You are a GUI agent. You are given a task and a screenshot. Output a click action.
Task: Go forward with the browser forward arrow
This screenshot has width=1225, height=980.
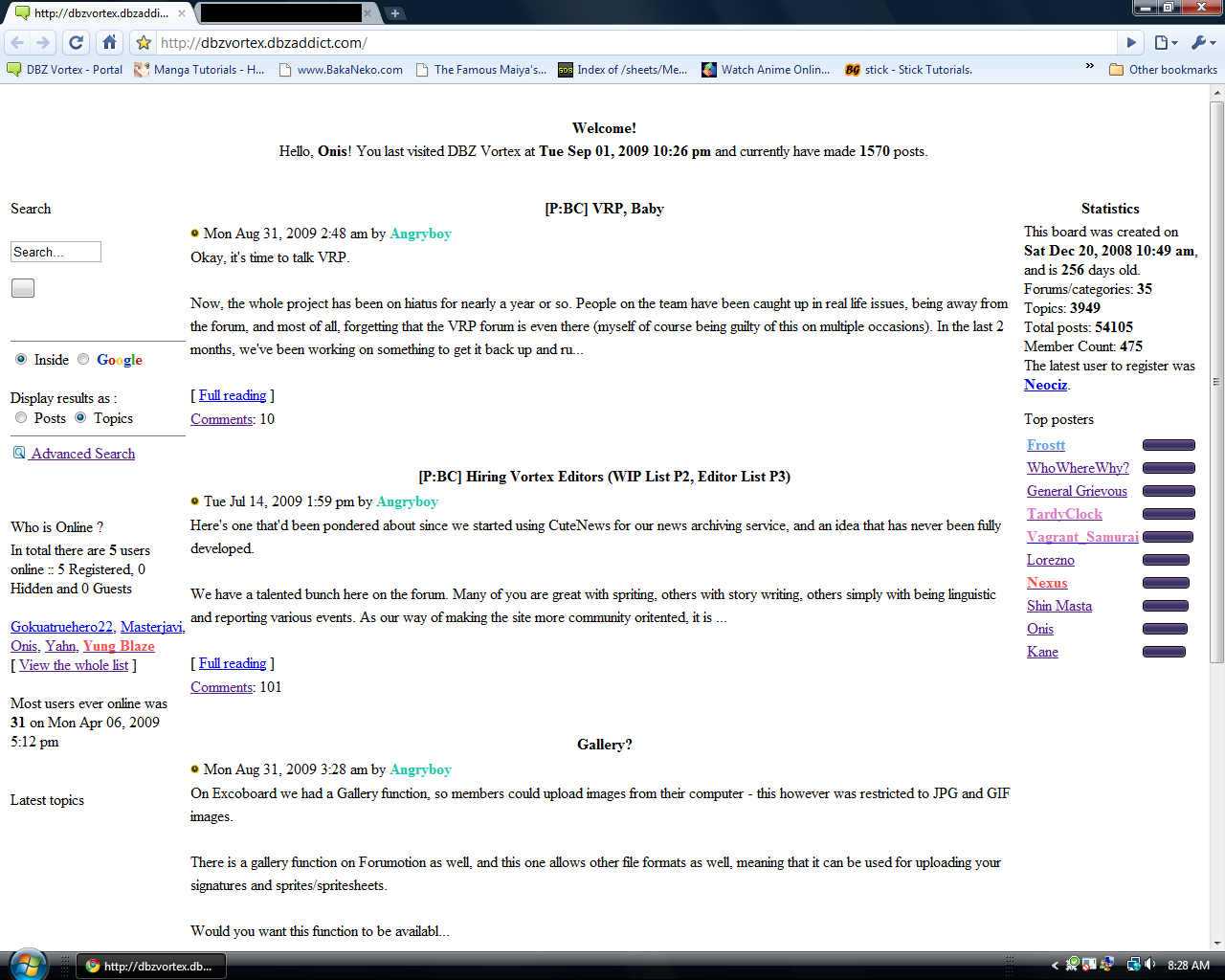(43, 43)
